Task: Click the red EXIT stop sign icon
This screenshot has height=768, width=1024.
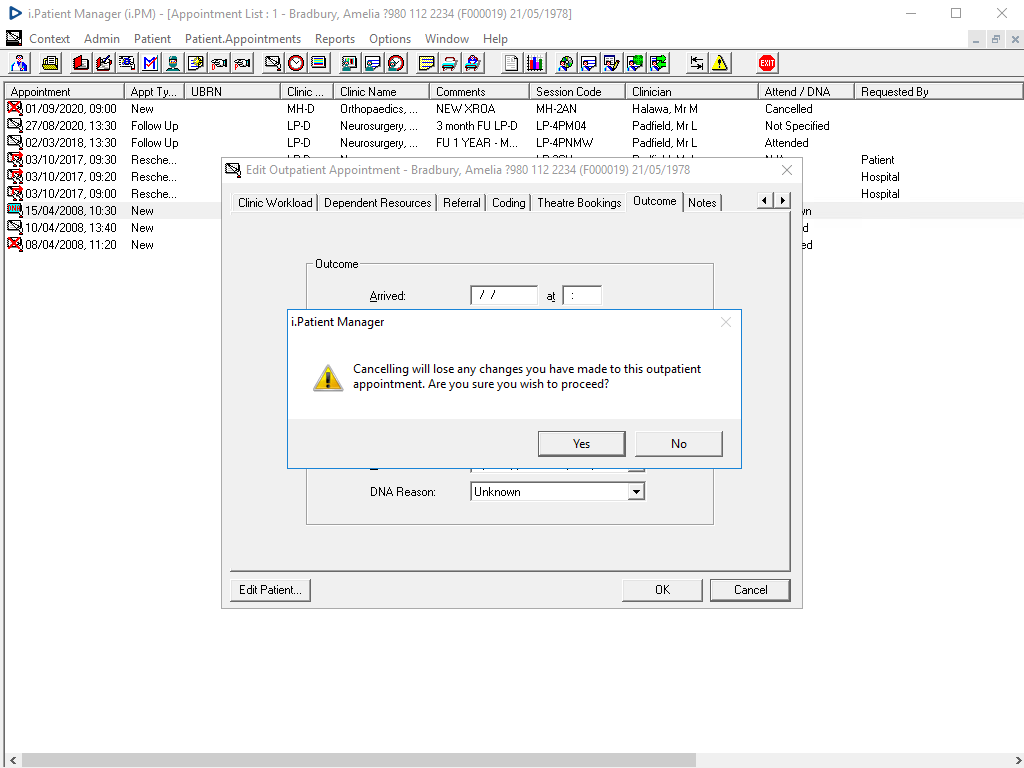Action: pos(767,63)
